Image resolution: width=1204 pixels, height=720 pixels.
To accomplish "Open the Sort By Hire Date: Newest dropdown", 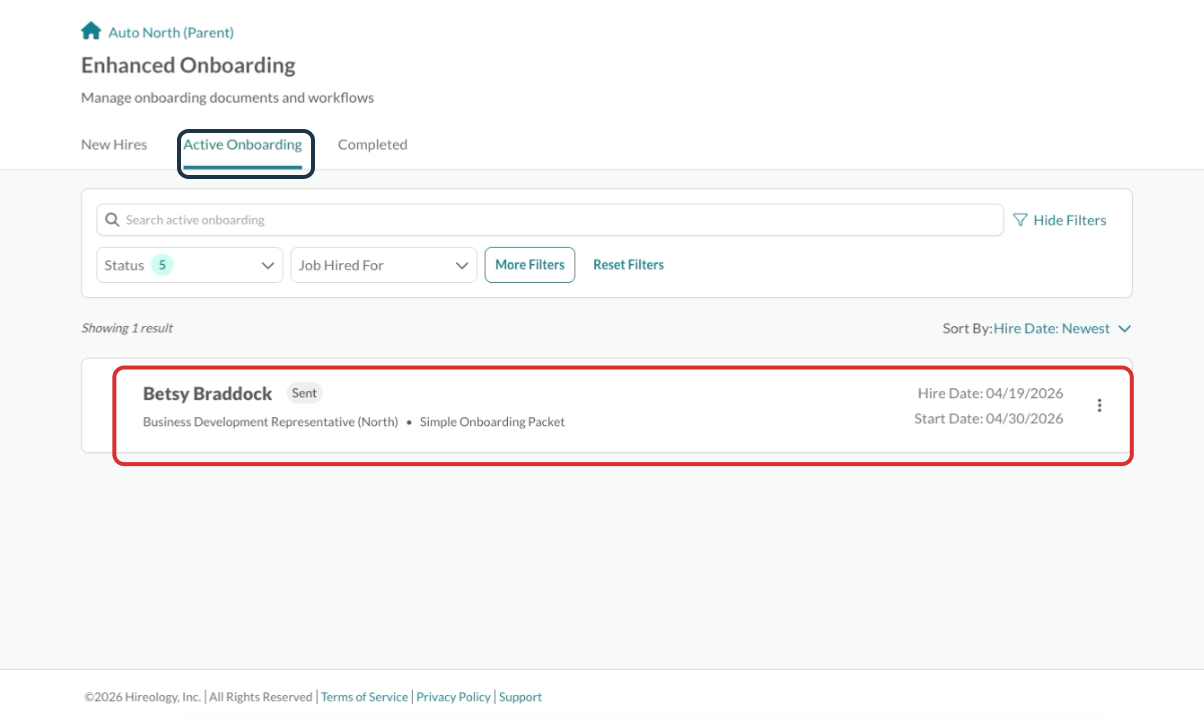I will [x=1062, y=328].
